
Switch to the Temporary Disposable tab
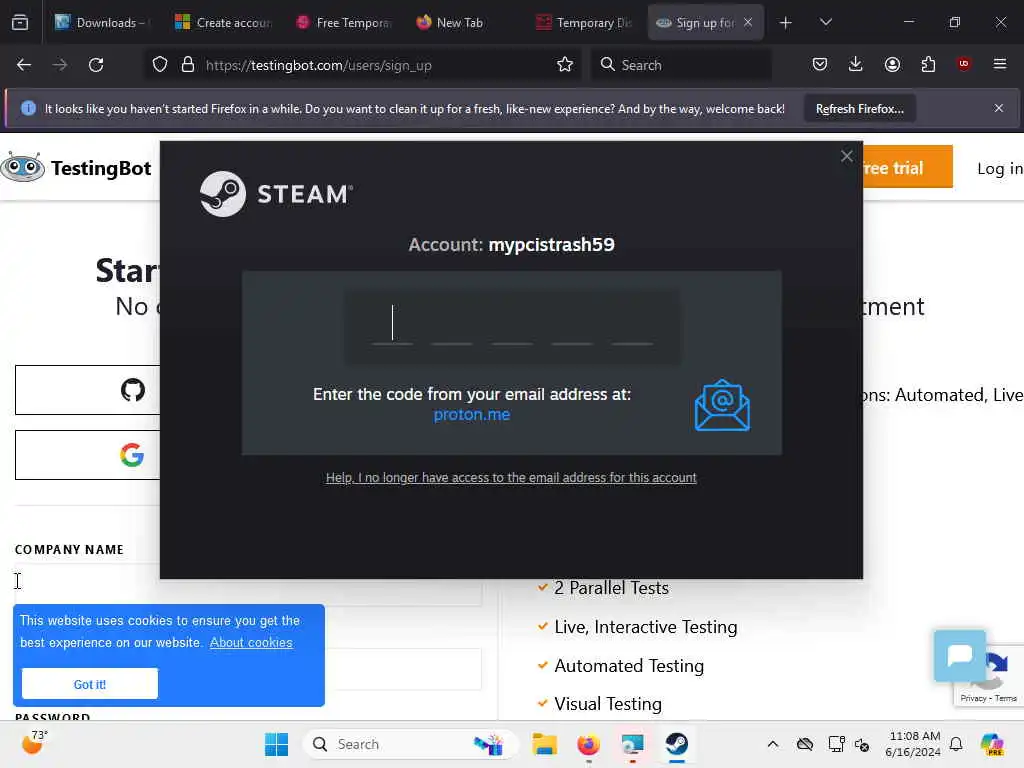(583, 22)
